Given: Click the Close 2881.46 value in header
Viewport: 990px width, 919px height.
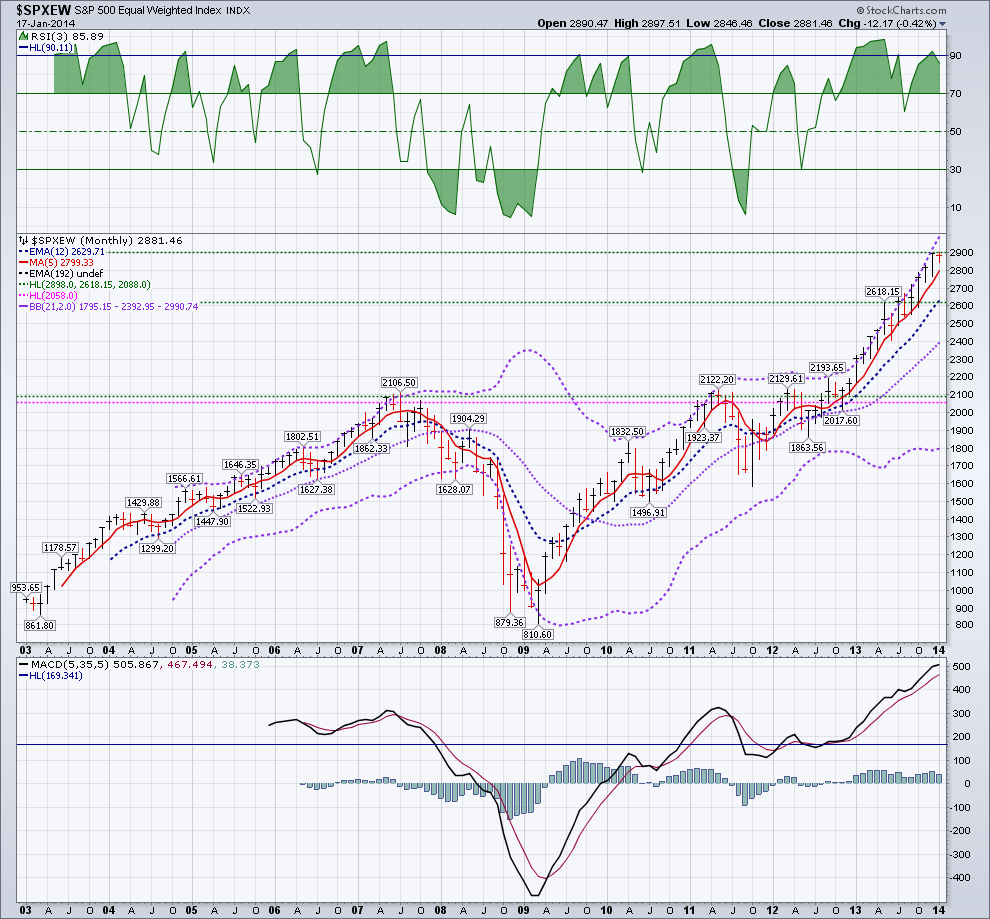Looking at the screenshot, I should coord(842,22).
